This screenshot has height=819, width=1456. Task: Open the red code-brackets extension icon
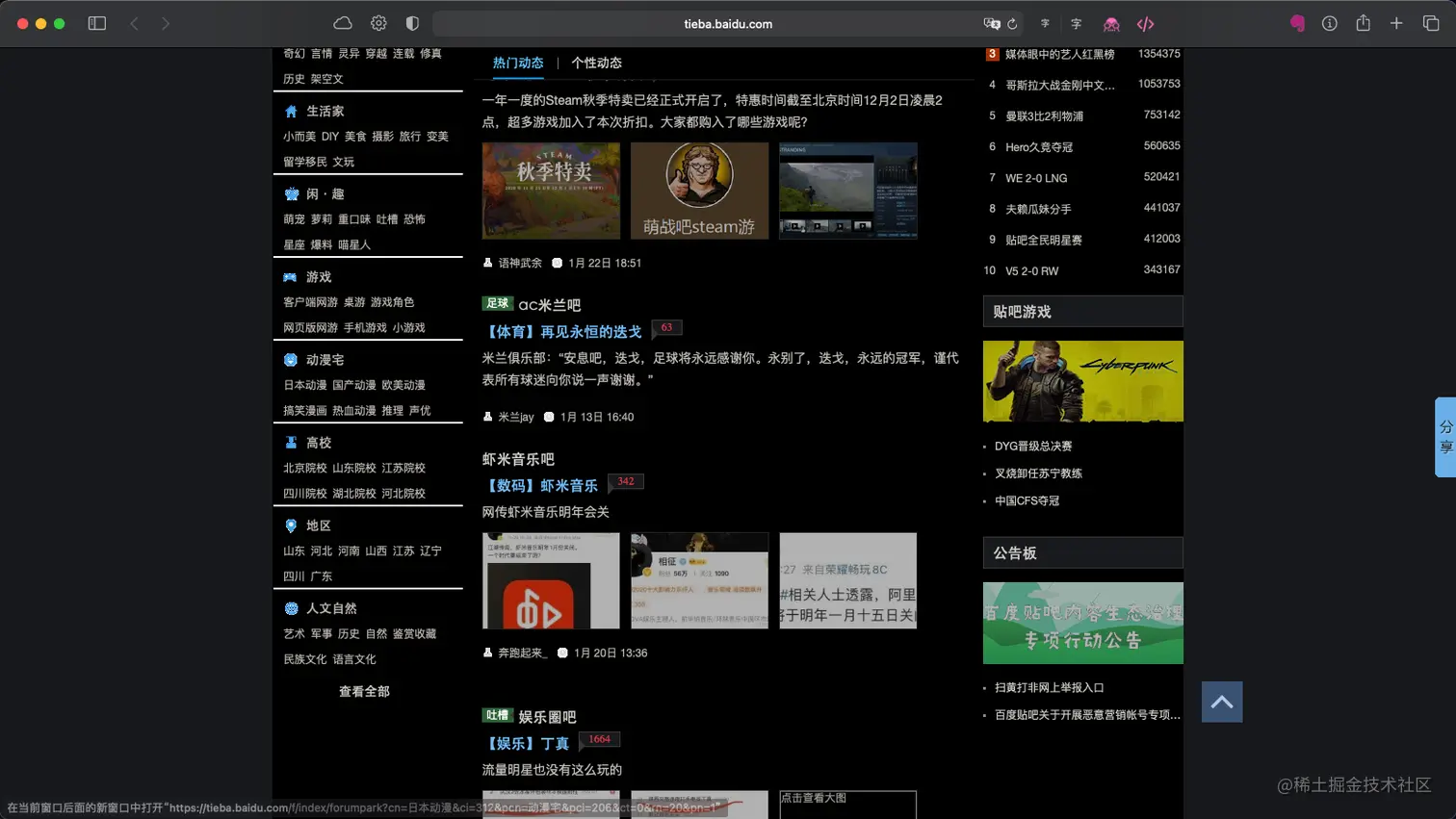[1145, 24]
